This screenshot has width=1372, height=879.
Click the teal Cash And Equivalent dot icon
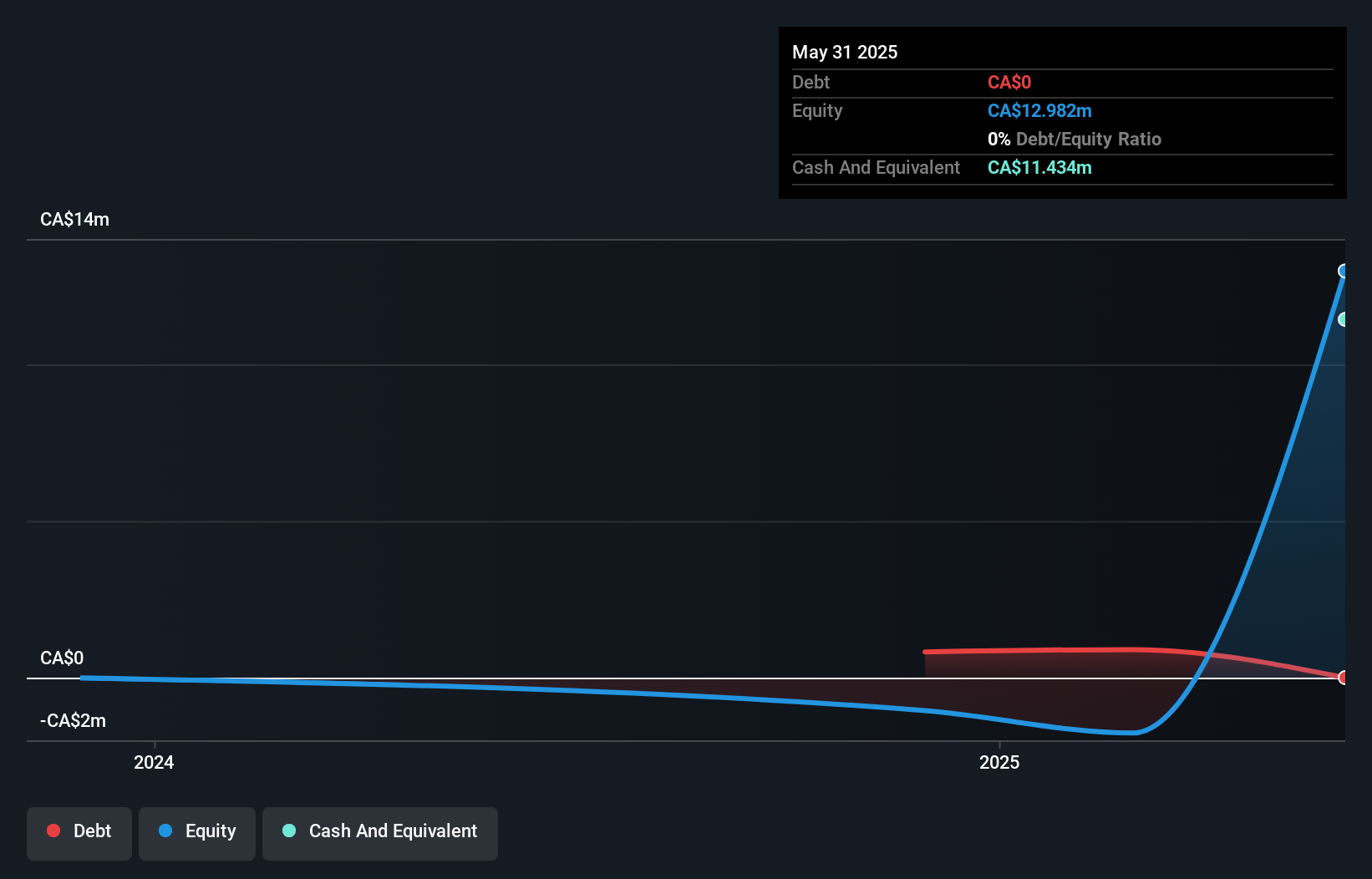pyautogui.click(x=288, y=831)
